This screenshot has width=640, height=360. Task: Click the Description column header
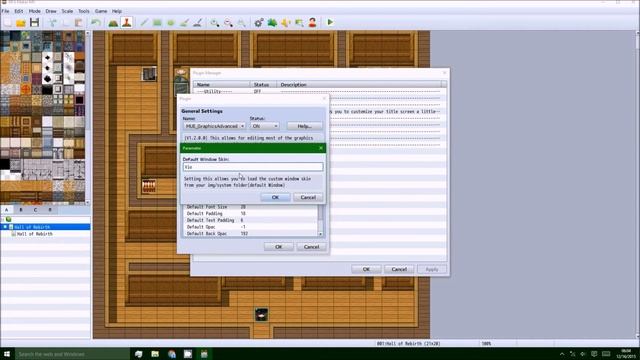(x=359, y=84)
